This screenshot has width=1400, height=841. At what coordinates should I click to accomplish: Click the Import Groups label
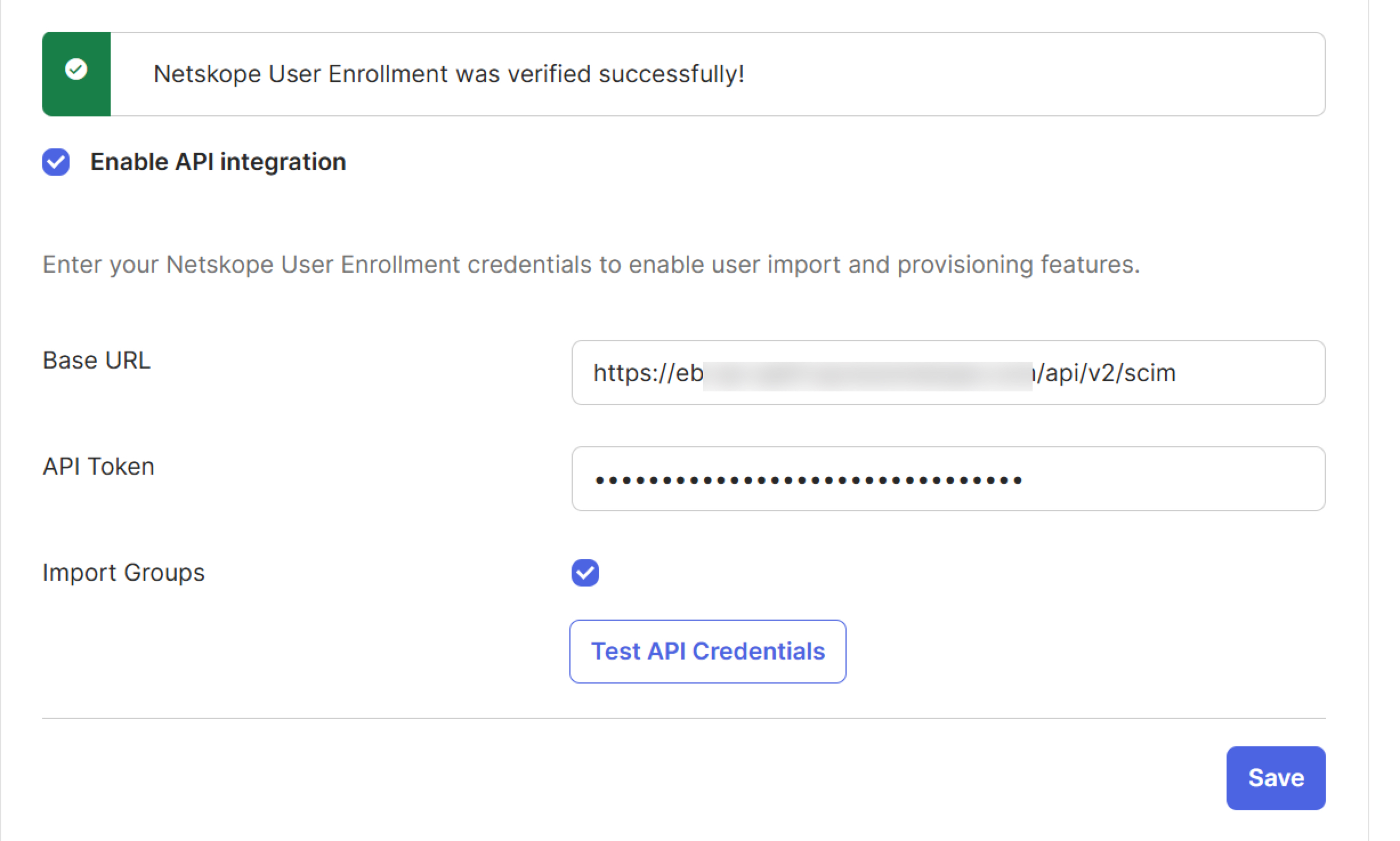tap(123, 572)
